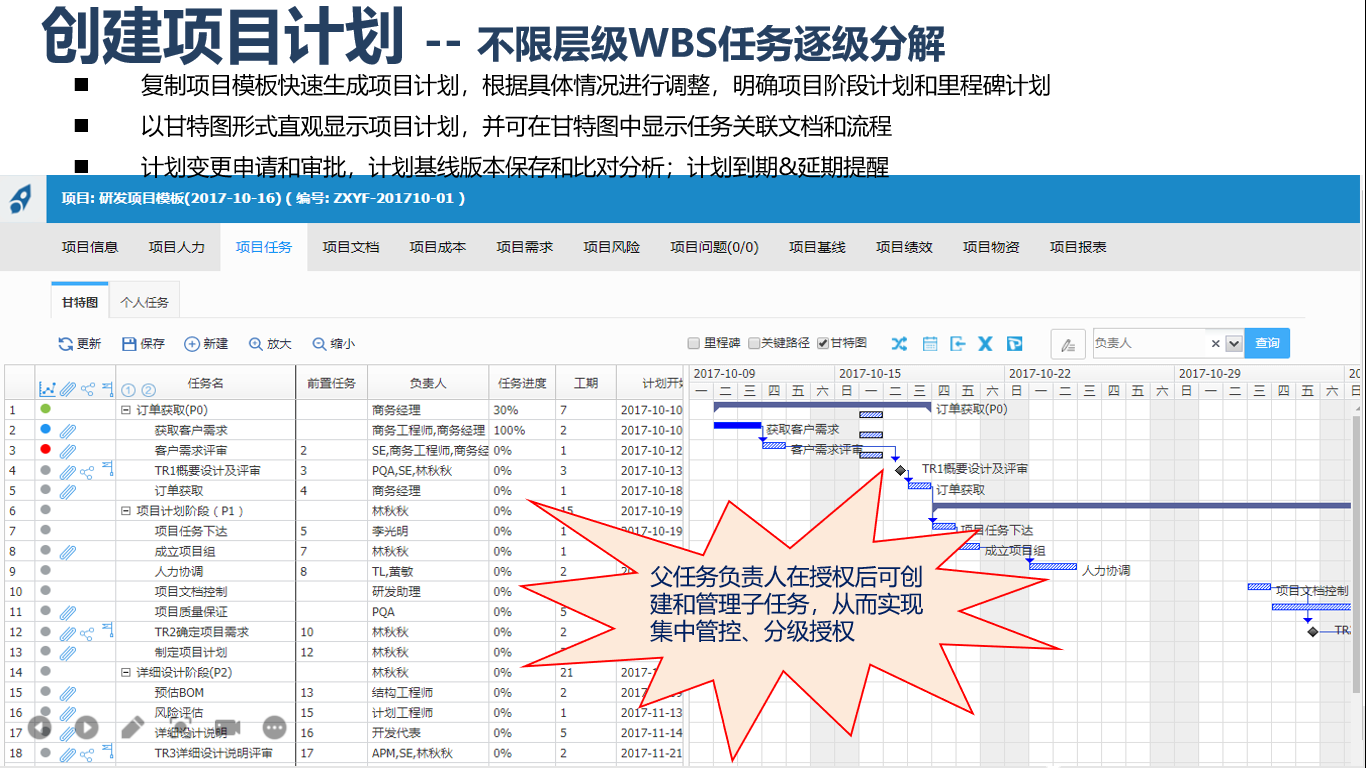The height and width of the screenshot is (768, 1366).
Task: Switch to the 项目文档 tab
Action: pos(351,247)
